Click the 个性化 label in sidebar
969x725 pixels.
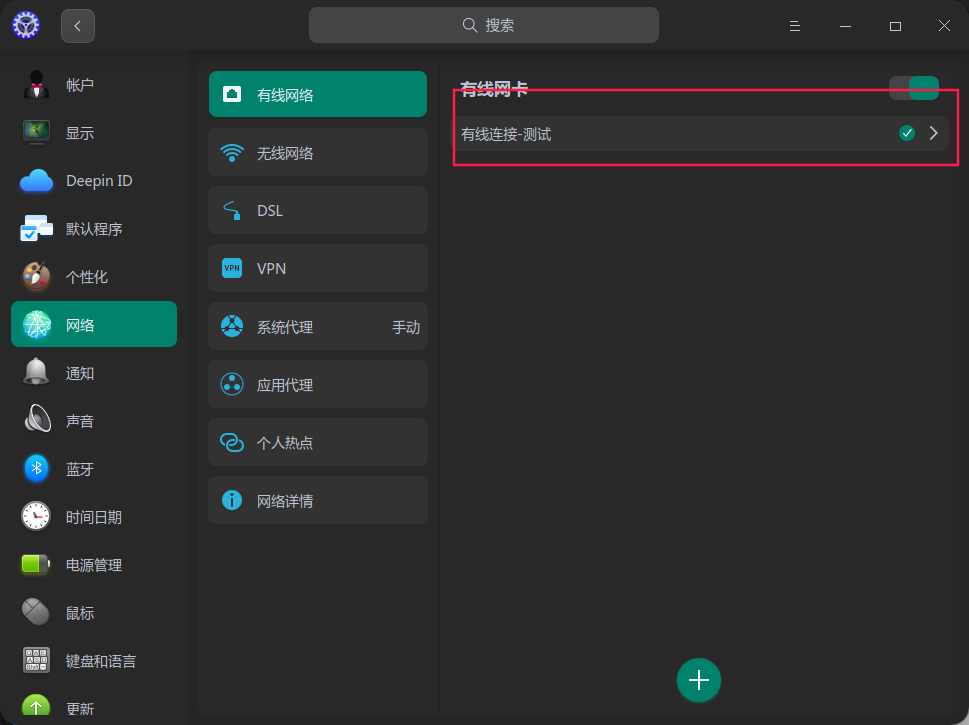pyautogui.click(x=87, y=277)
